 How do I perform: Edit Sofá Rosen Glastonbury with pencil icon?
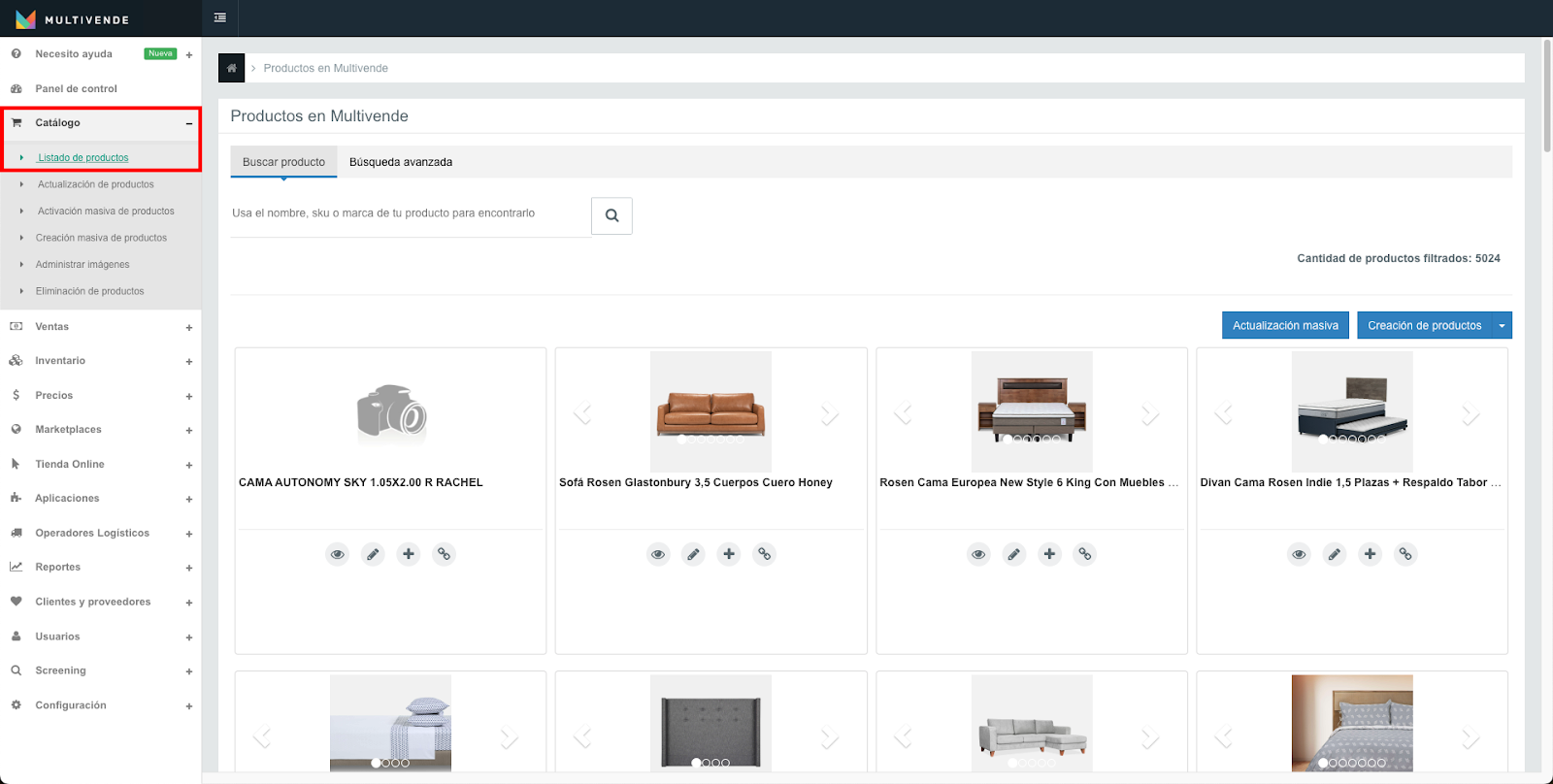(693, 554)
